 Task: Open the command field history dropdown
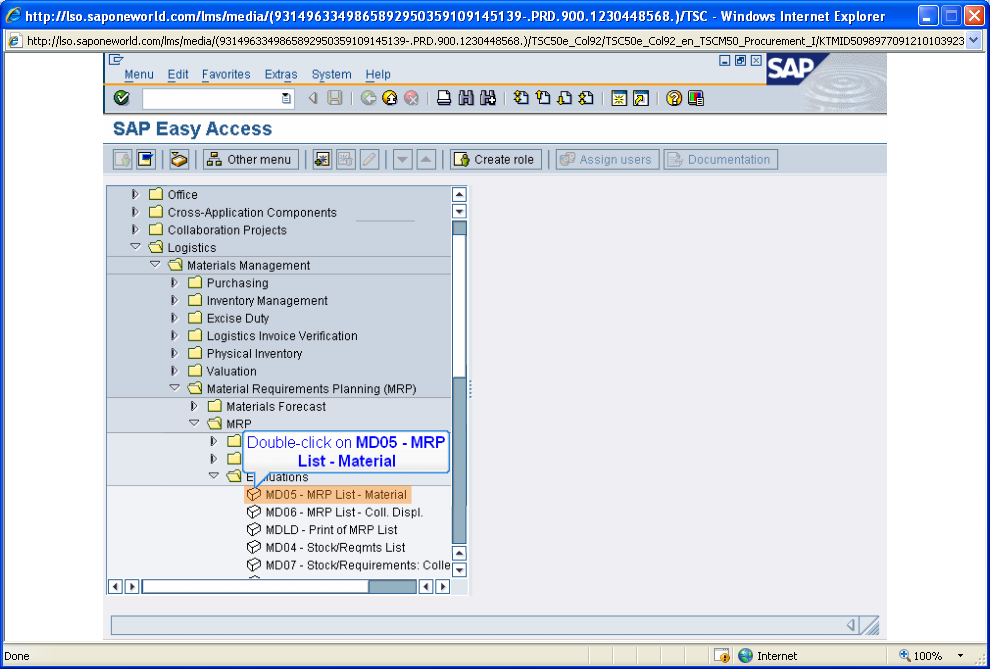point(286,98)
